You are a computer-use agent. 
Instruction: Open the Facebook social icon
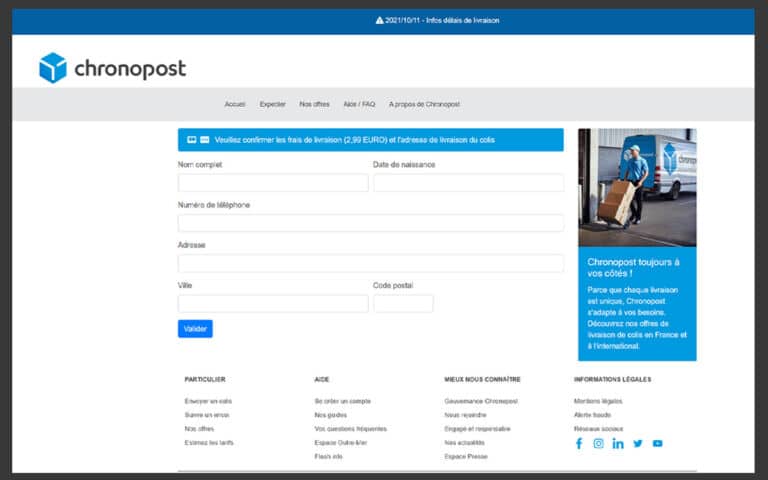click(x=579, y=443)
